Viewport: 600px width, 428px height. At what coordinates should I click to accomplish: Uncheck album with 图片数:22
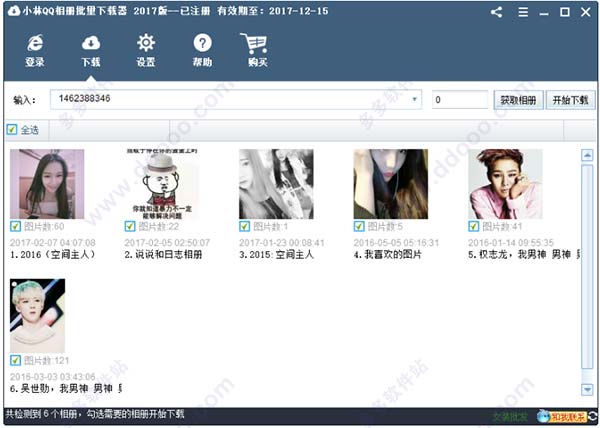130,226
